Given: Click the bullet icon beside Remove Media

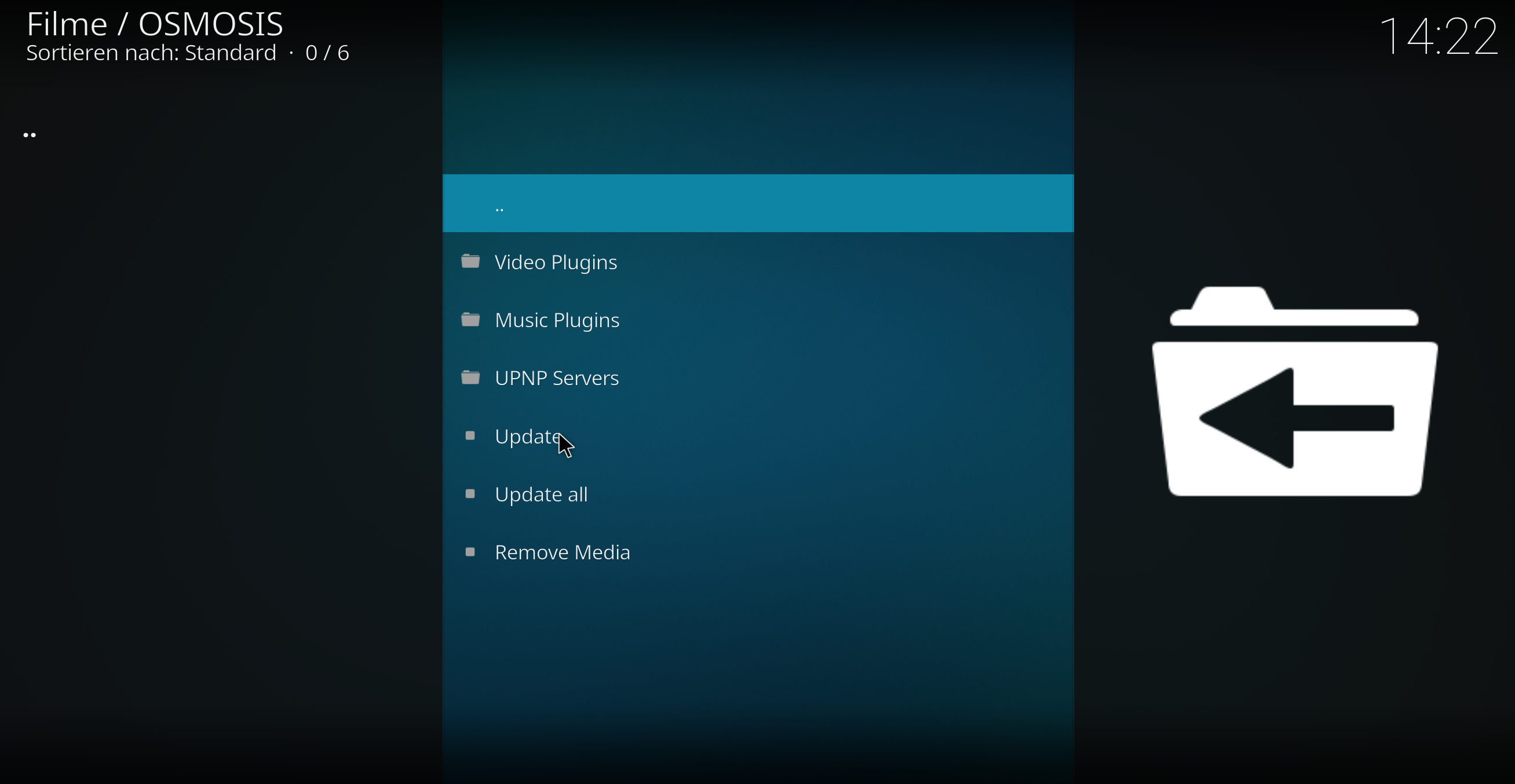Looking at the screenshot, I should 470,552.
